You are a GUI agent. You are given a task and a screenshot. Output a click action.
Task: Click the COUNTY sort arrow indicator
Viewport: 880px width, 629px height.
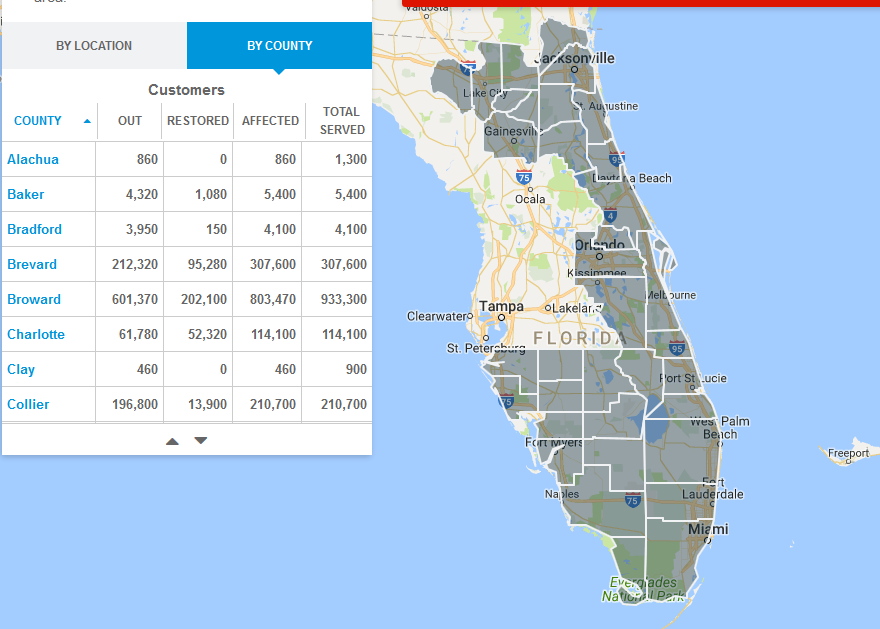point(87,121)
